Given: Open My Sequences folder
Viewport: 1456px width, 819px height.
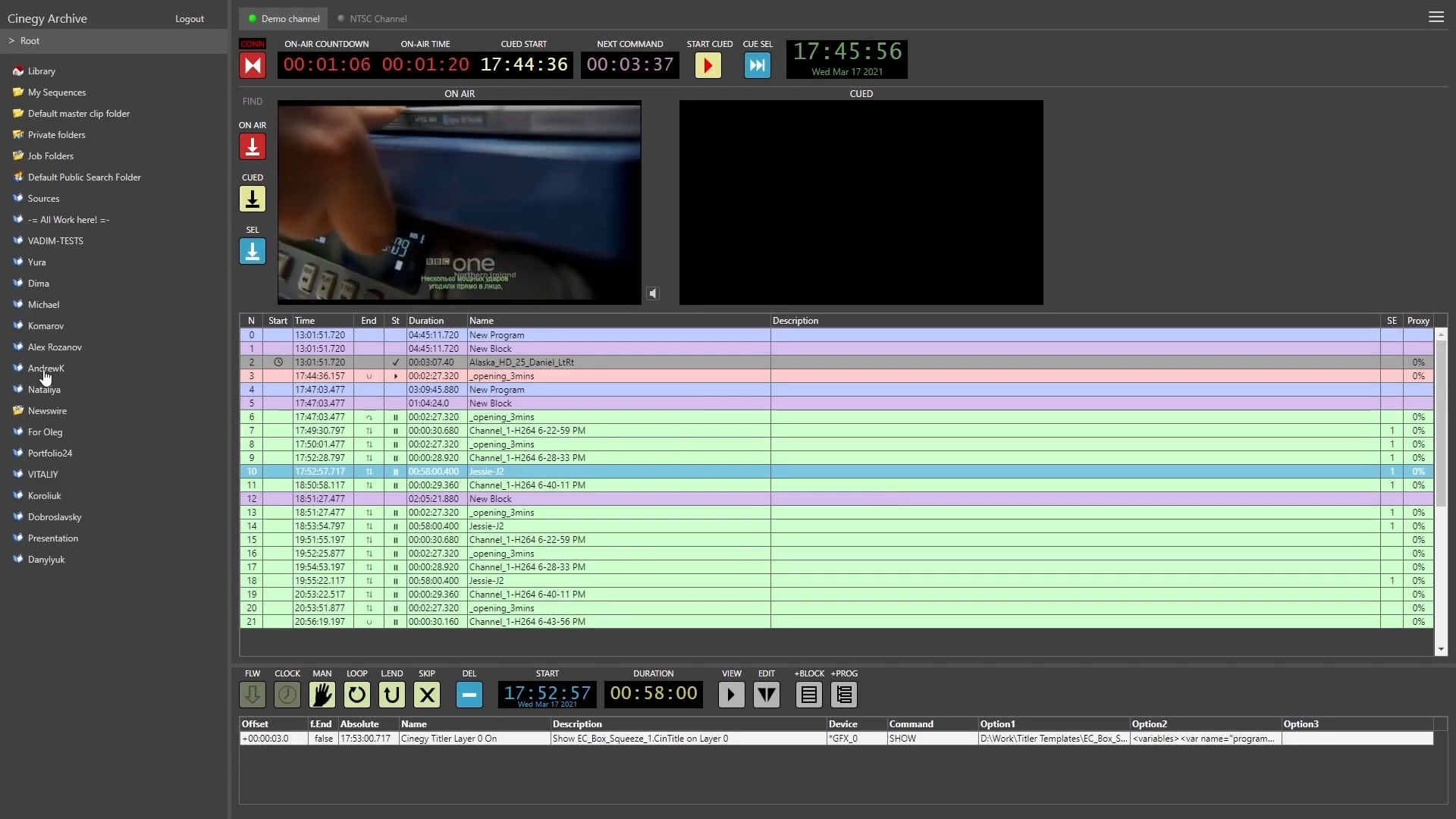Looking at the screenshot, I should pyautogui.click(x=57, y=93).
